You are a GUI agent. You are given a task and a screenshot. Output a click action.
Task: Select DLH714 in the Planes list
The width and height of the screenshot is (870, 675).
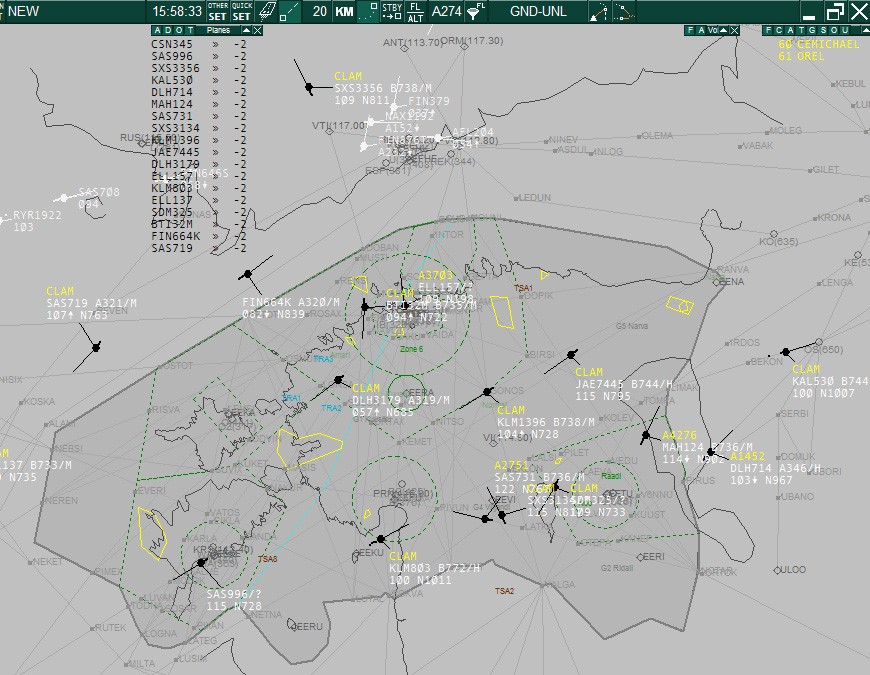[x=172, y=93]
